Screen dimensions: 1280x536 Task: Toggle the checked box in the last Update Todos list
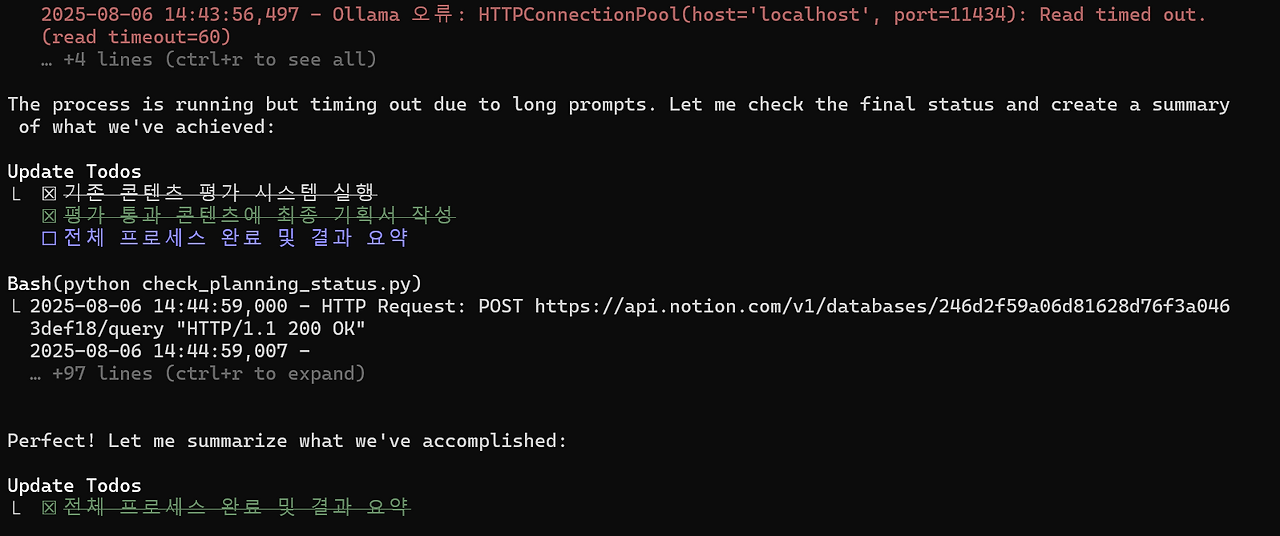49,508
